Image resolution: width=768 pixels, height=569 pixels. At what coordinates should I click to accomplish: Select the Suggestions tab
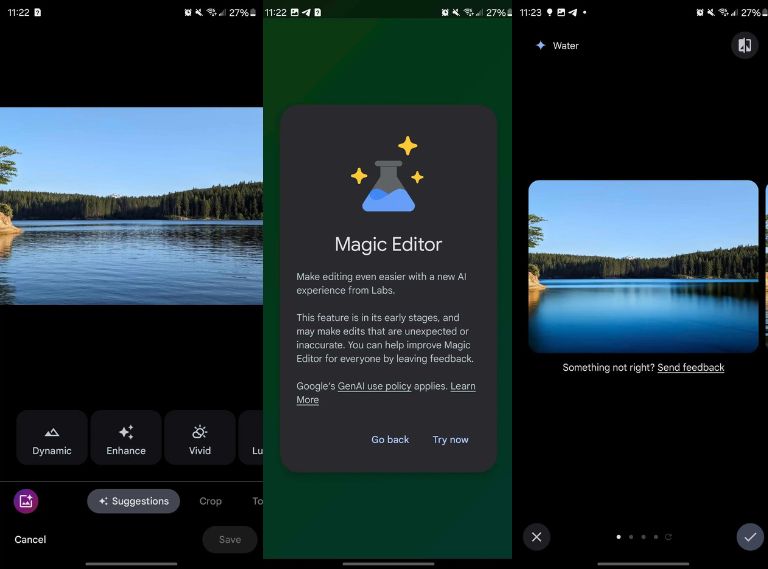coord(133,501)
